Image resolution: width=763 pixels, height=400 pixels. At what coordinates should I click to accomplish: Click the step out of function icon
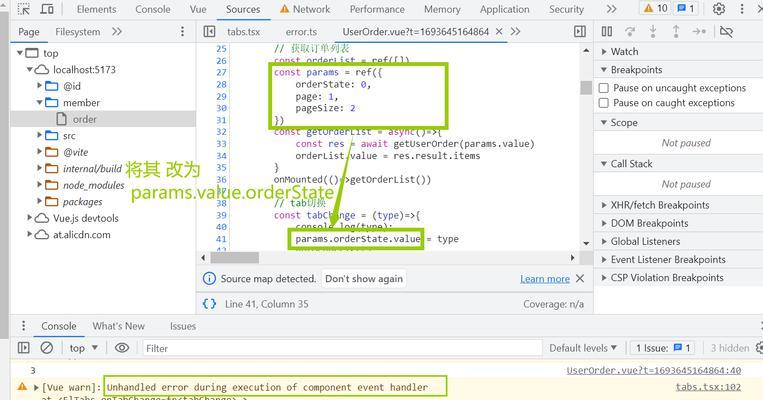click(x=676, y=32)
